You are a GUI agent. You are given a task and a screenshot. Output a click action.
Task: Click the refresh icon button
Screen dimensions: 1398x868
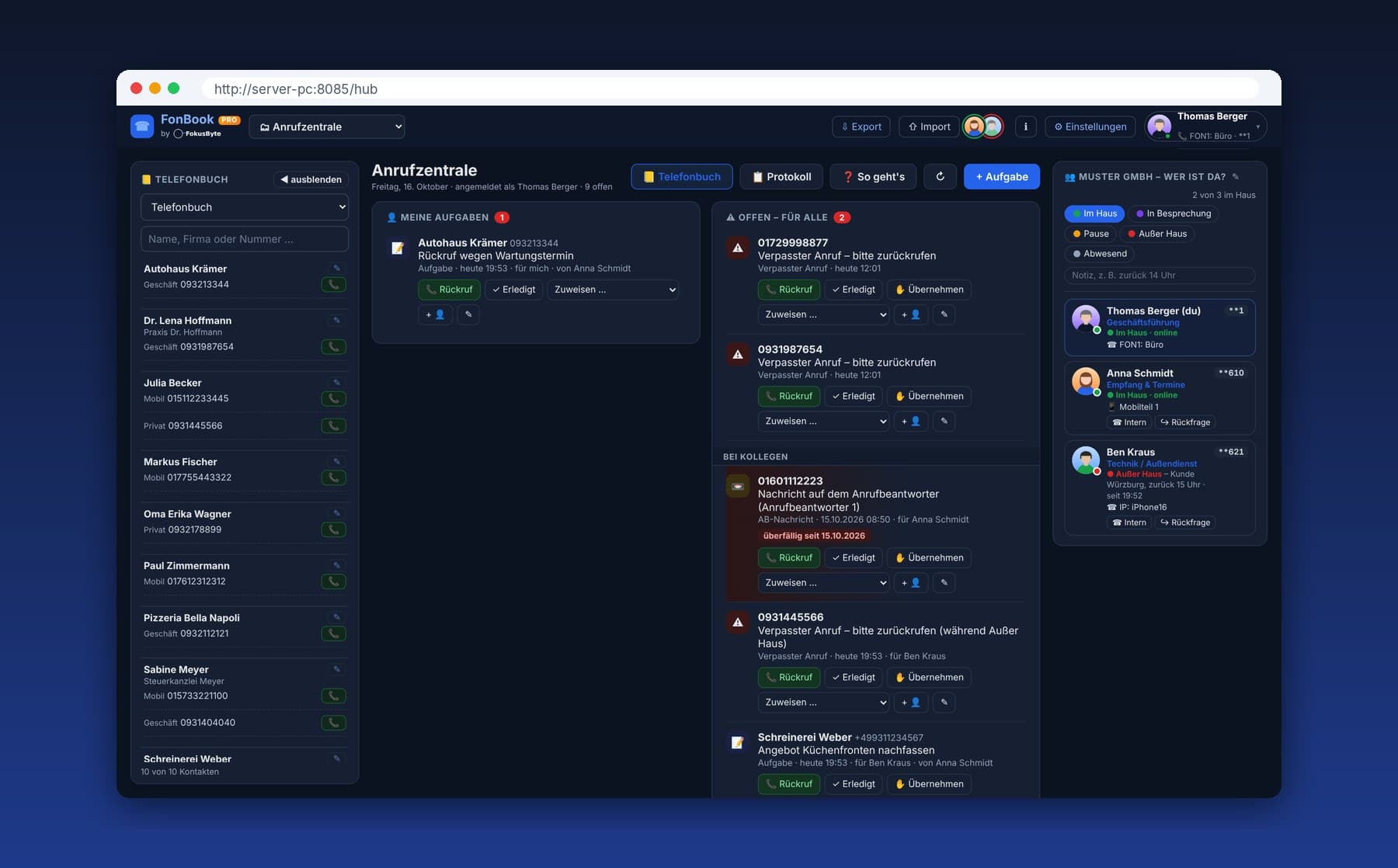[x=940, y=176]
